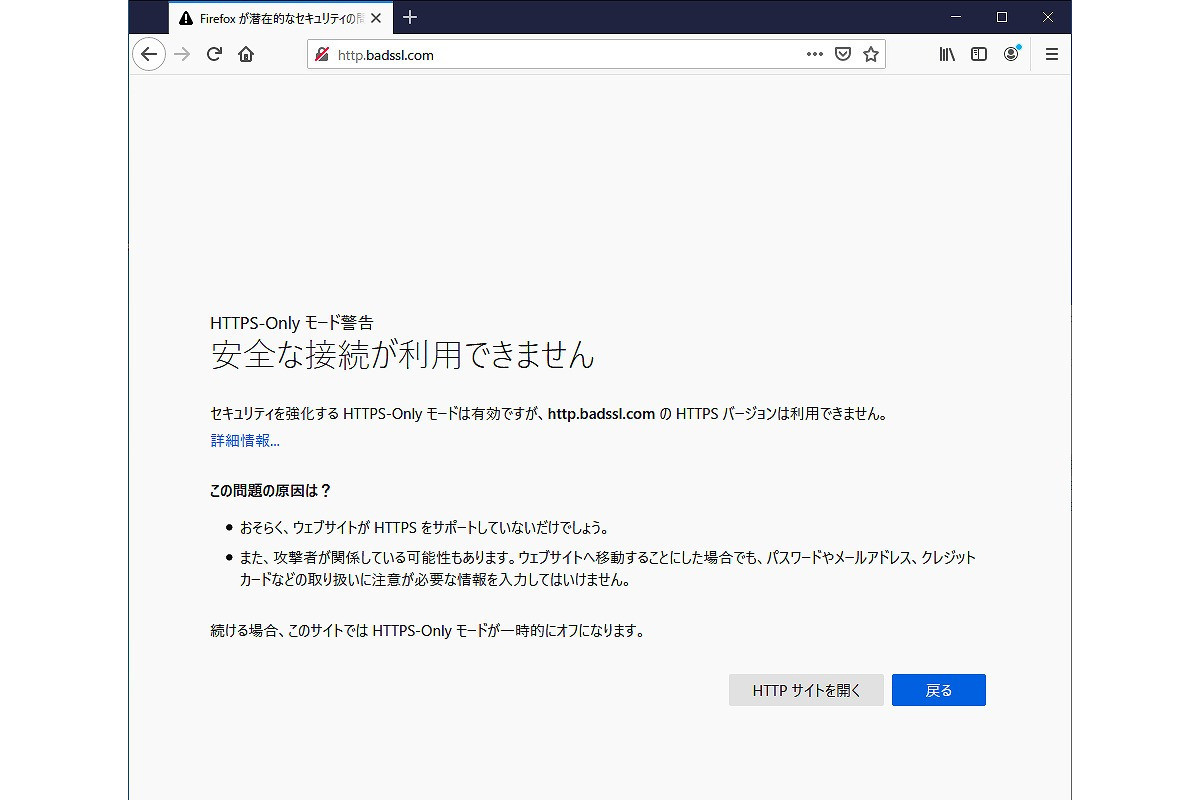The image size is (1200, 800).
Task: Open a new tab with plus button
Action: [410, 17]
